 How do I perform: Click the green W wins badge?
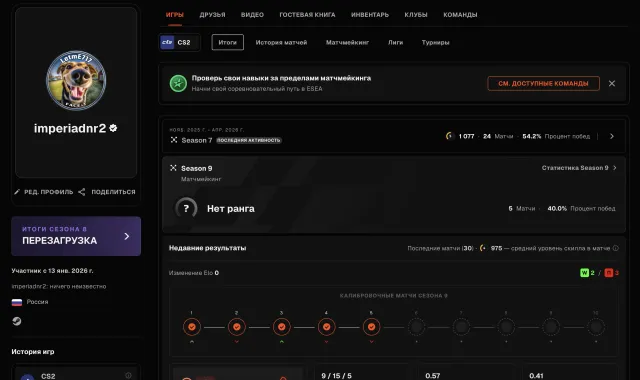(584, 273)
